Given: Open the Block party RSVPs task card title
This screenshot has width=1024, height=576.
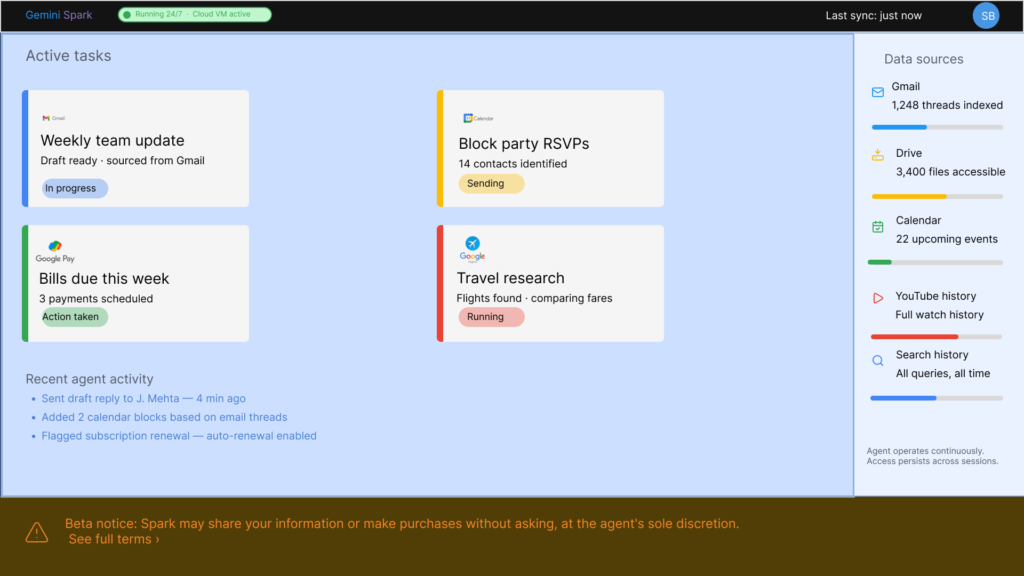Looking at the screenshot, I should 524,144.
